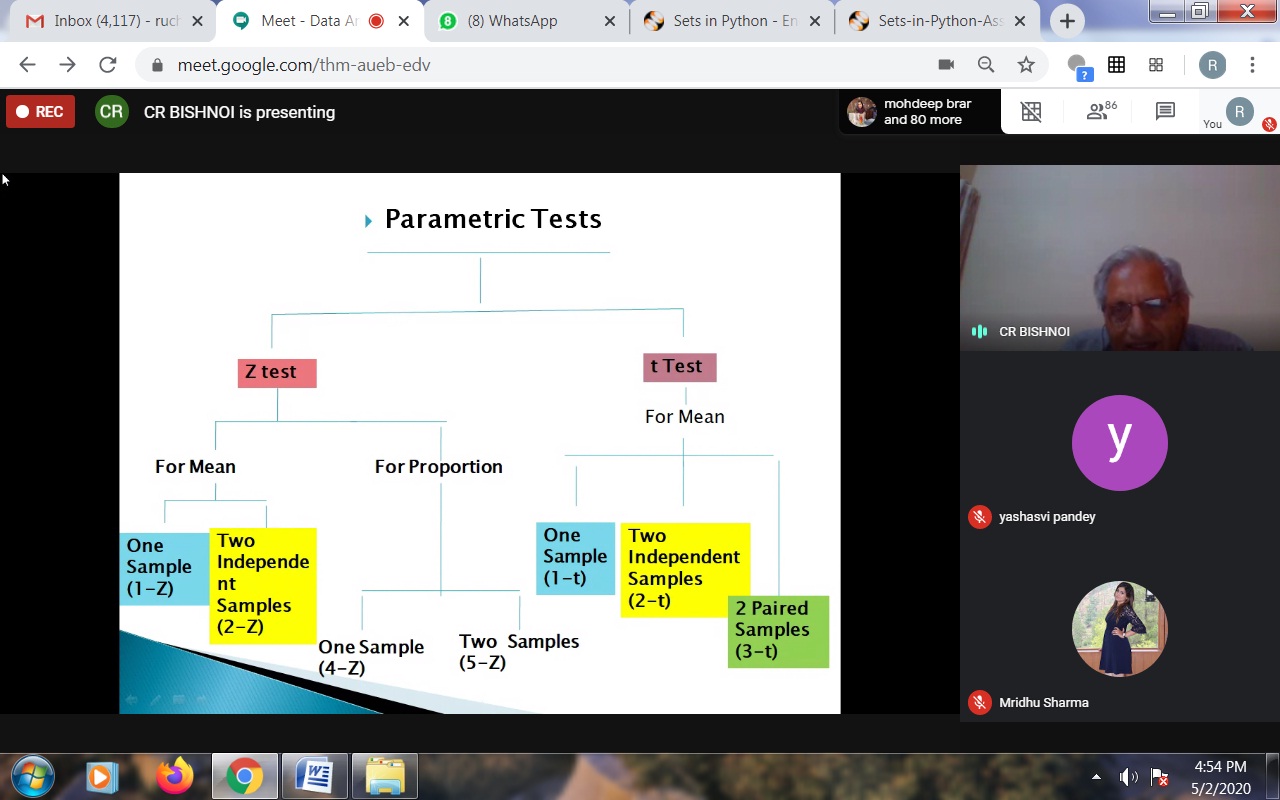
Task: Click the zoom magnifier icon in address bar
Action: (x=986, y=65)
